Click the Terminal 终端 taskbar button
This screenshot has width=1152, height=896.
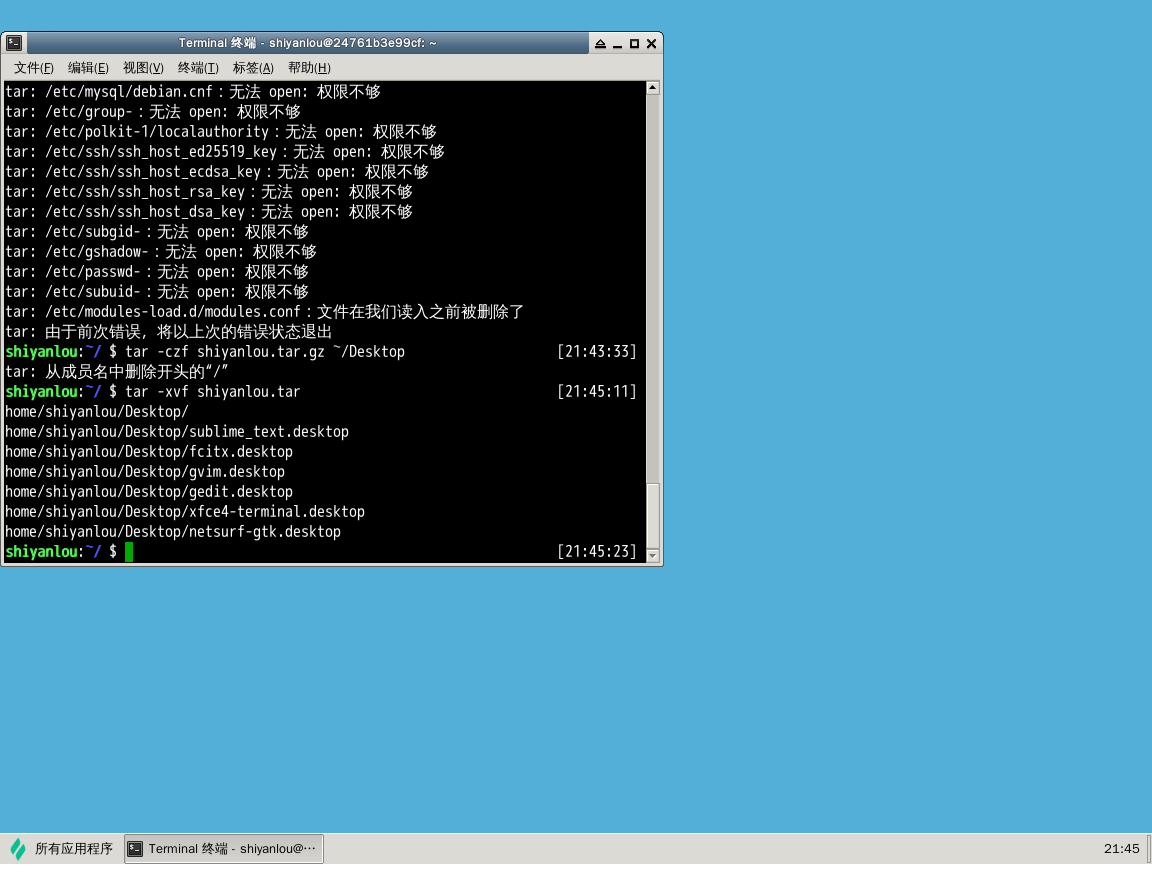point(224,849)
